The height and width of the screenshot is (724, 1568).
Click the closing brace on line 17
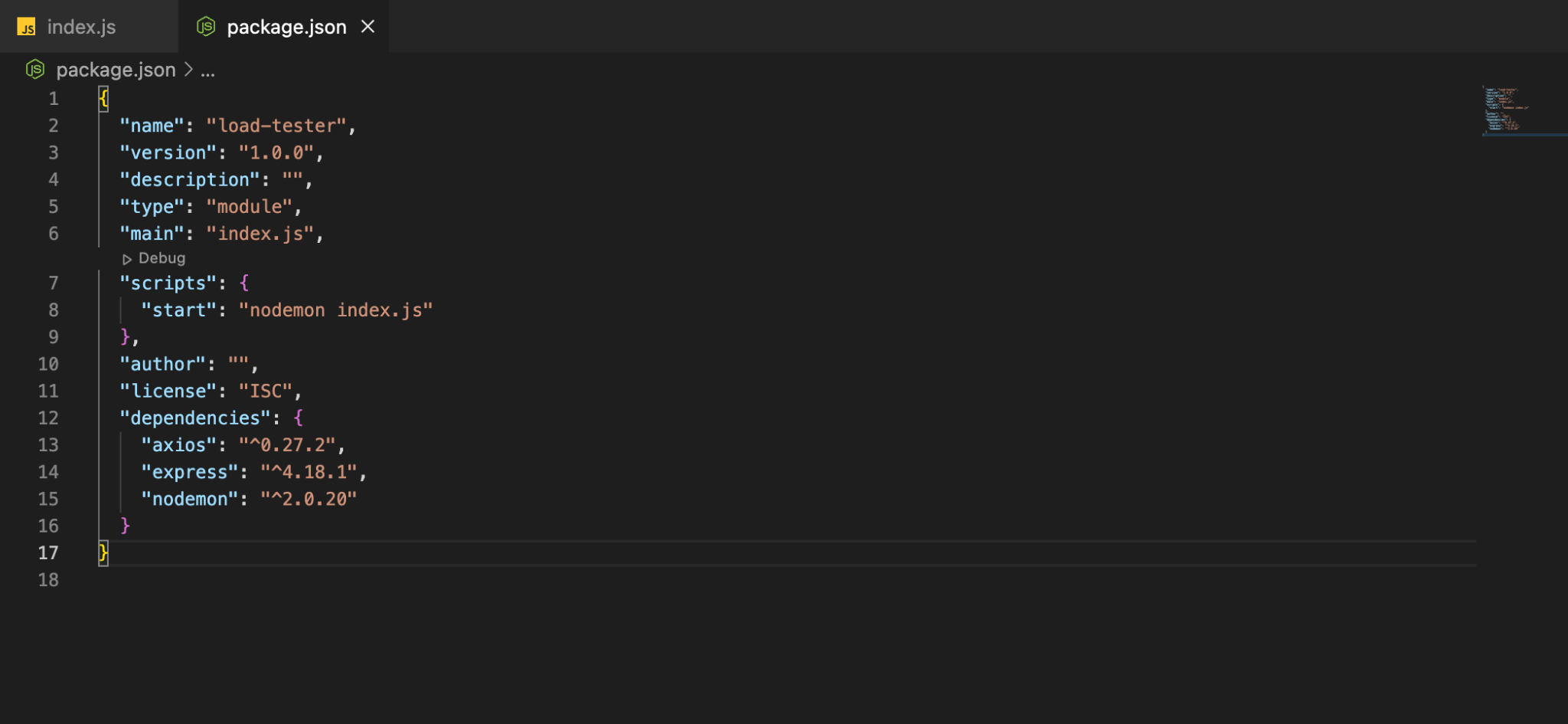[102, 552]
